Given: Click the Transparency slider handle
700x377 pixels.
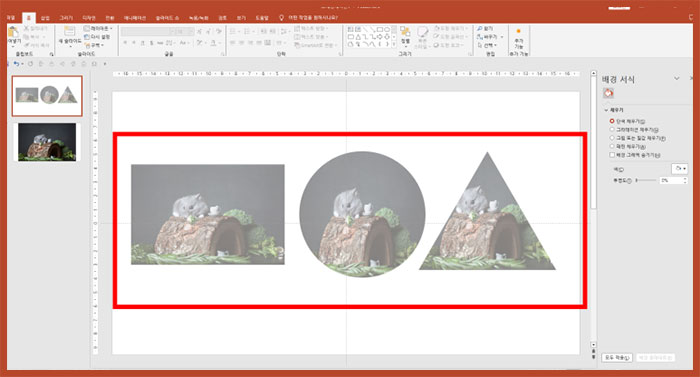Looking at the screenshot, I should click(x=637, y=180).
